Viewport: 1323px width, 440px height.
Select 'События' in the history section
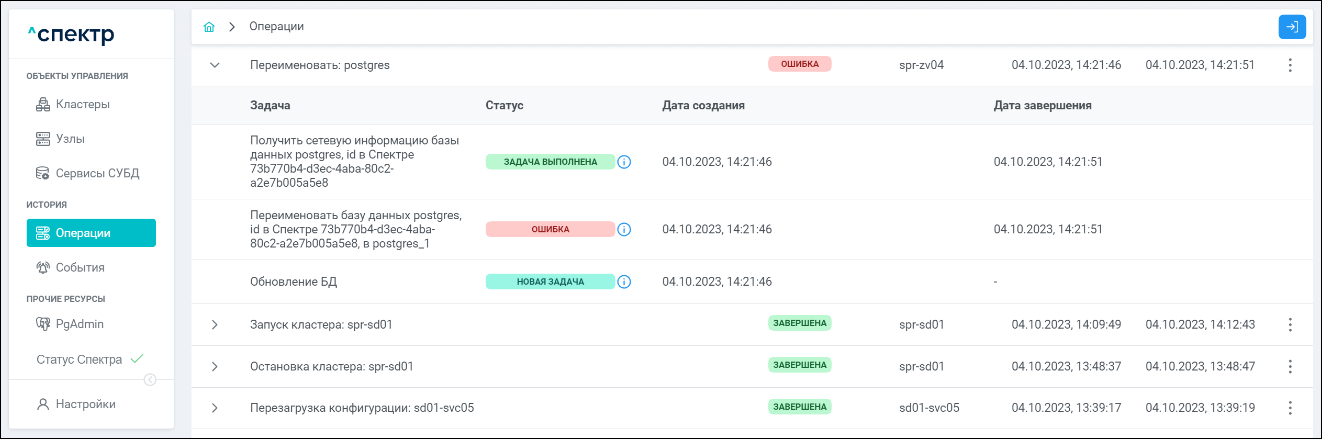pos(80,267)
